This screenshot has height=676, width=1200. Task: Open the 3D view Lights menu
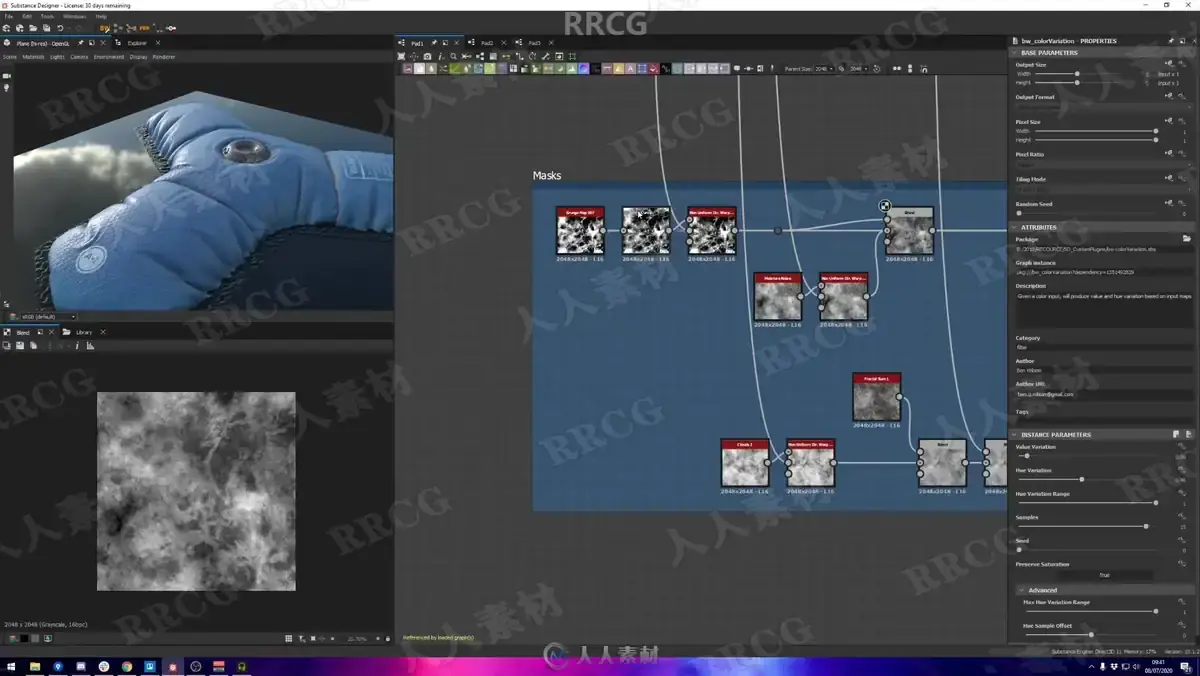(57, 57)
